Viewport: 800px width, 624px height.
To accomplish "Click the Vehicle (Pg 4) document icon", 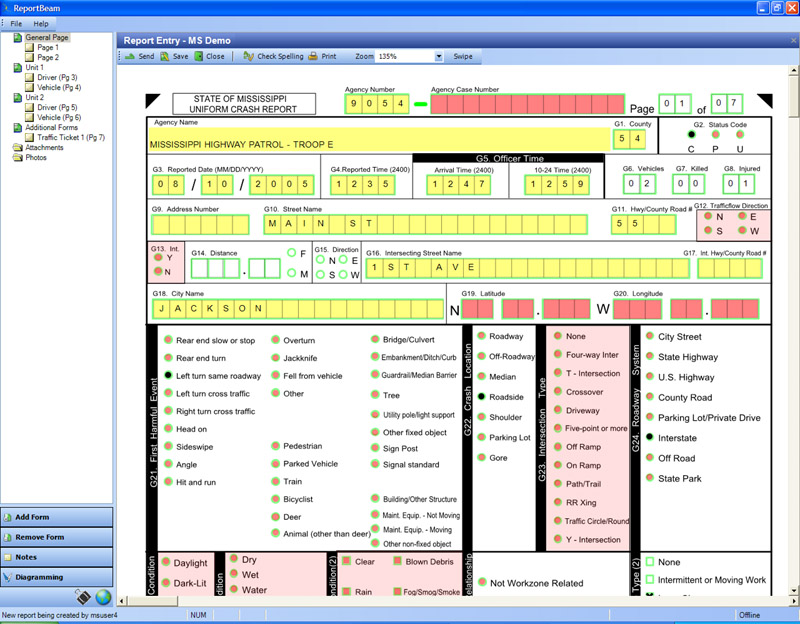I will (x=30, y=87).
